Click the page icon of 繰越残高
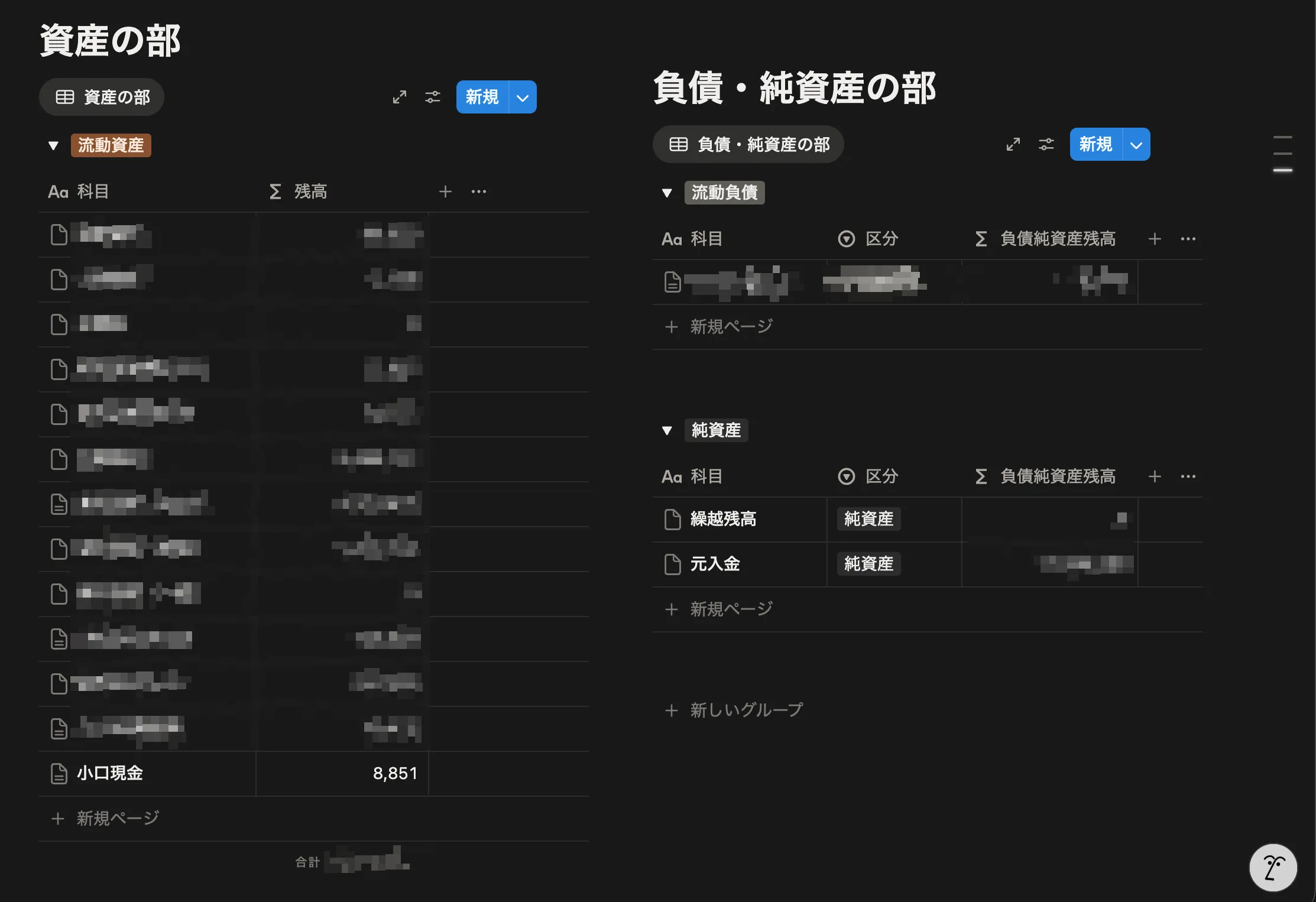The height and width of the screenshot is (902, 1316). pos(673,519)
